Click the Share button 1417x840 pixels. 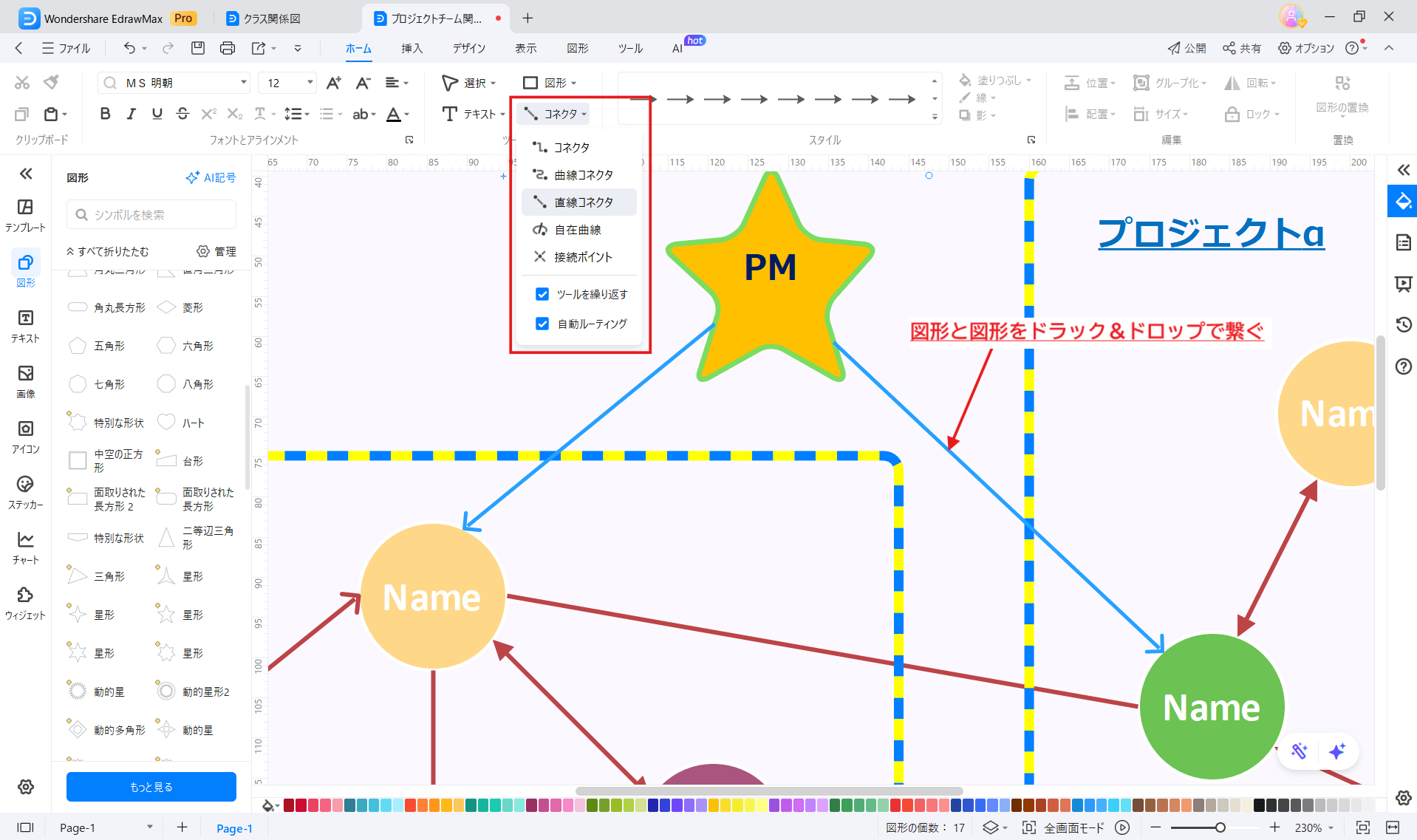(1241, 48)
